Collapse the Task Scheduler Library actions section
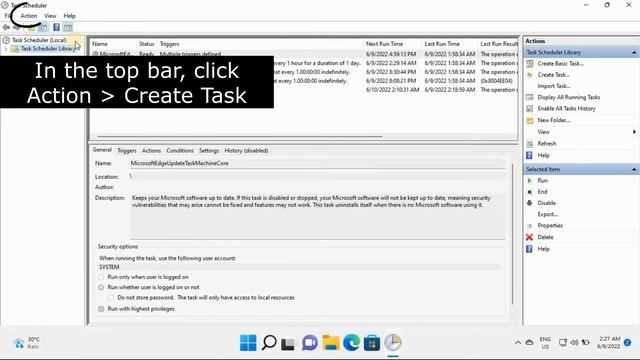The image size is (640, 360). tap(634, 52)
